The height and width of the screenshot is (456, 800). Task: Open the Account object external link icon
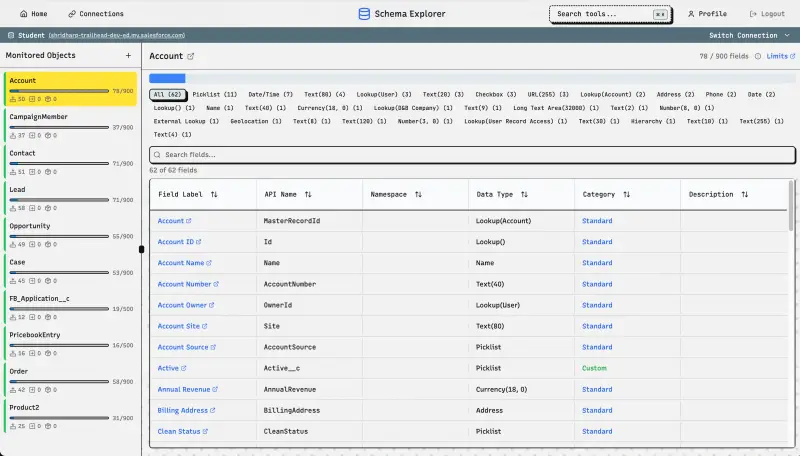(x=190, y=56)
